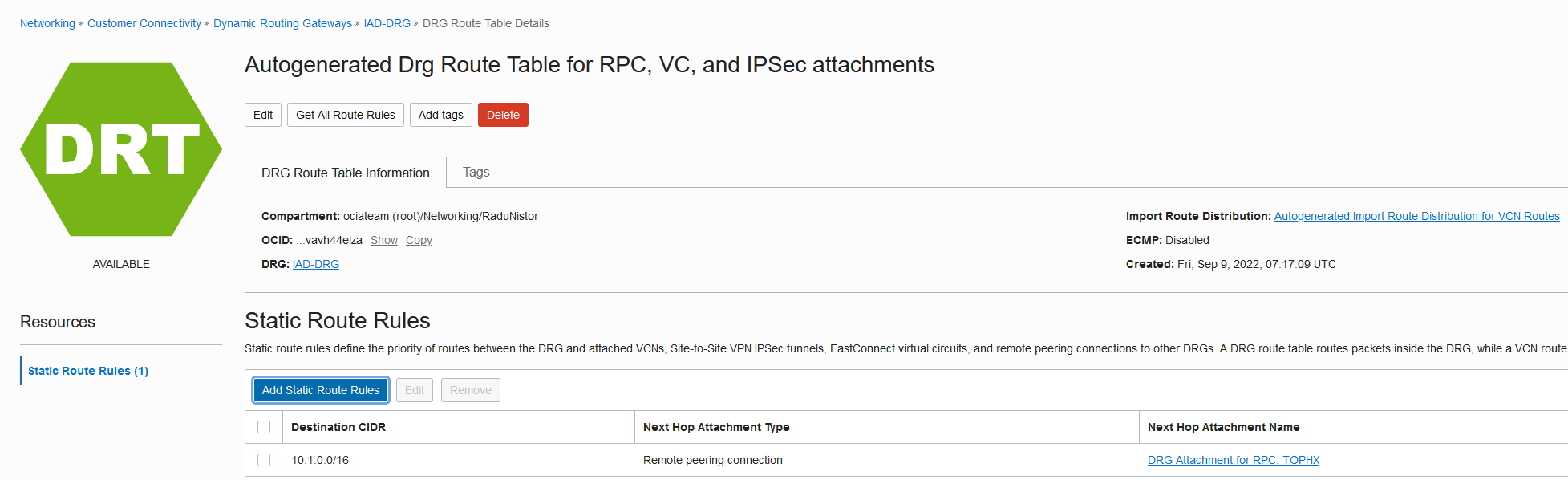
Task: Open DRG Attachment for RPC: TOPHX
Action: [1233, 460]
